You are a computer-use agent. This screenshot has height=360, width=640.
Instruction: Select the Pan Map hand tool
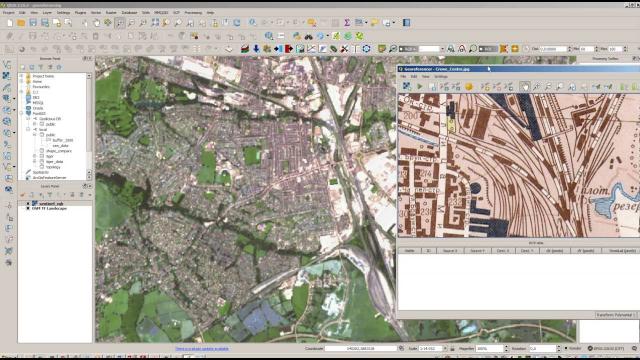click(96, 23)
